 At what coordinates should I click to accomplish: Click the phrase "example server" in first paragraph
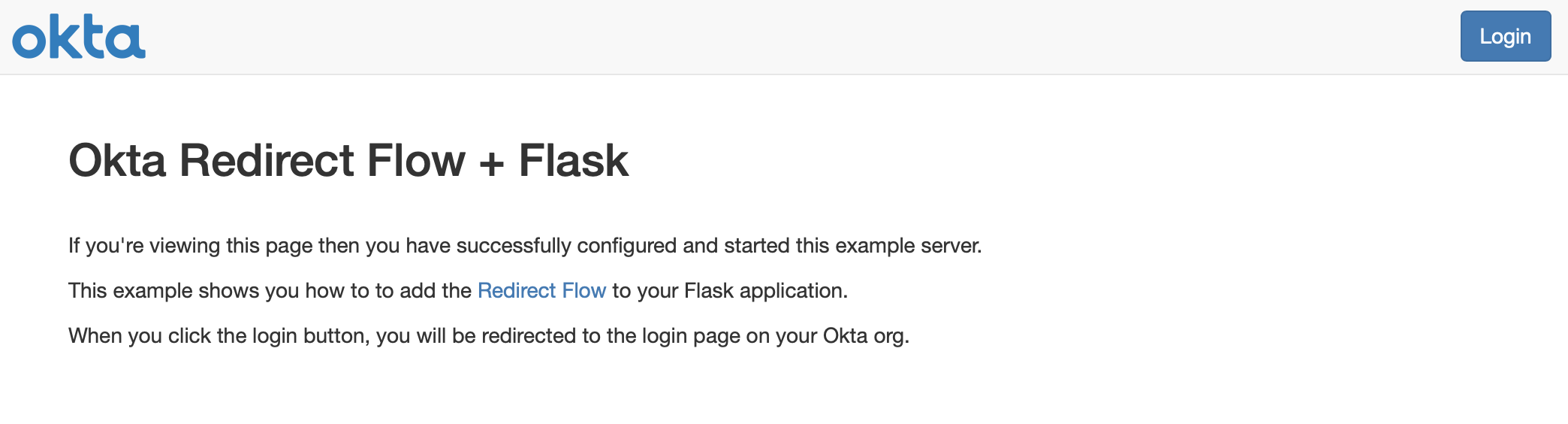[x=907, y=246]
